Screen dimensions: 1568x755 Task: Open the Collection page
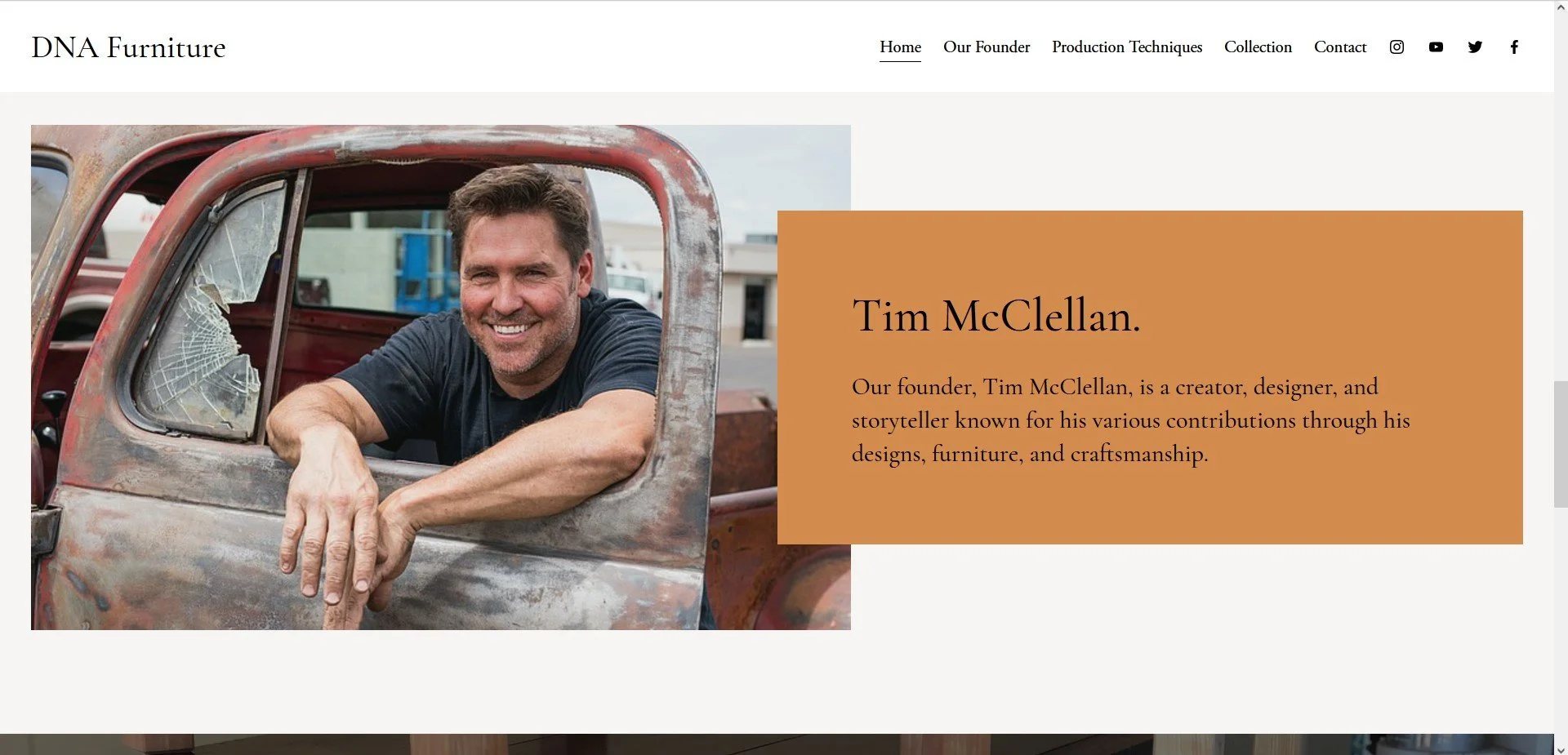coord(1258,47)
